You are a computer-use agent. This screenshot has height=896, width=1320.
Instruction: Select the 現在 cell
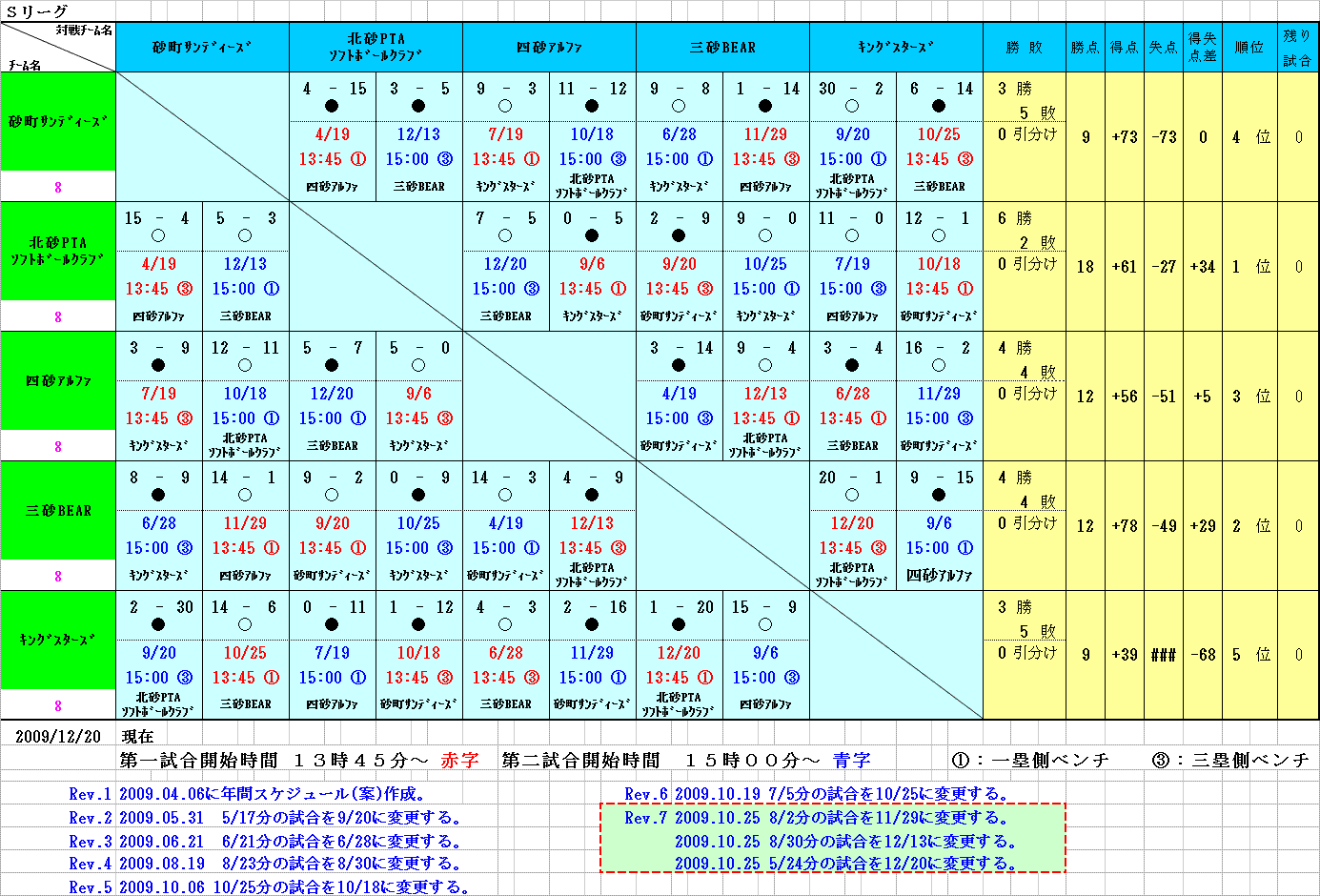tap(138, 736)
